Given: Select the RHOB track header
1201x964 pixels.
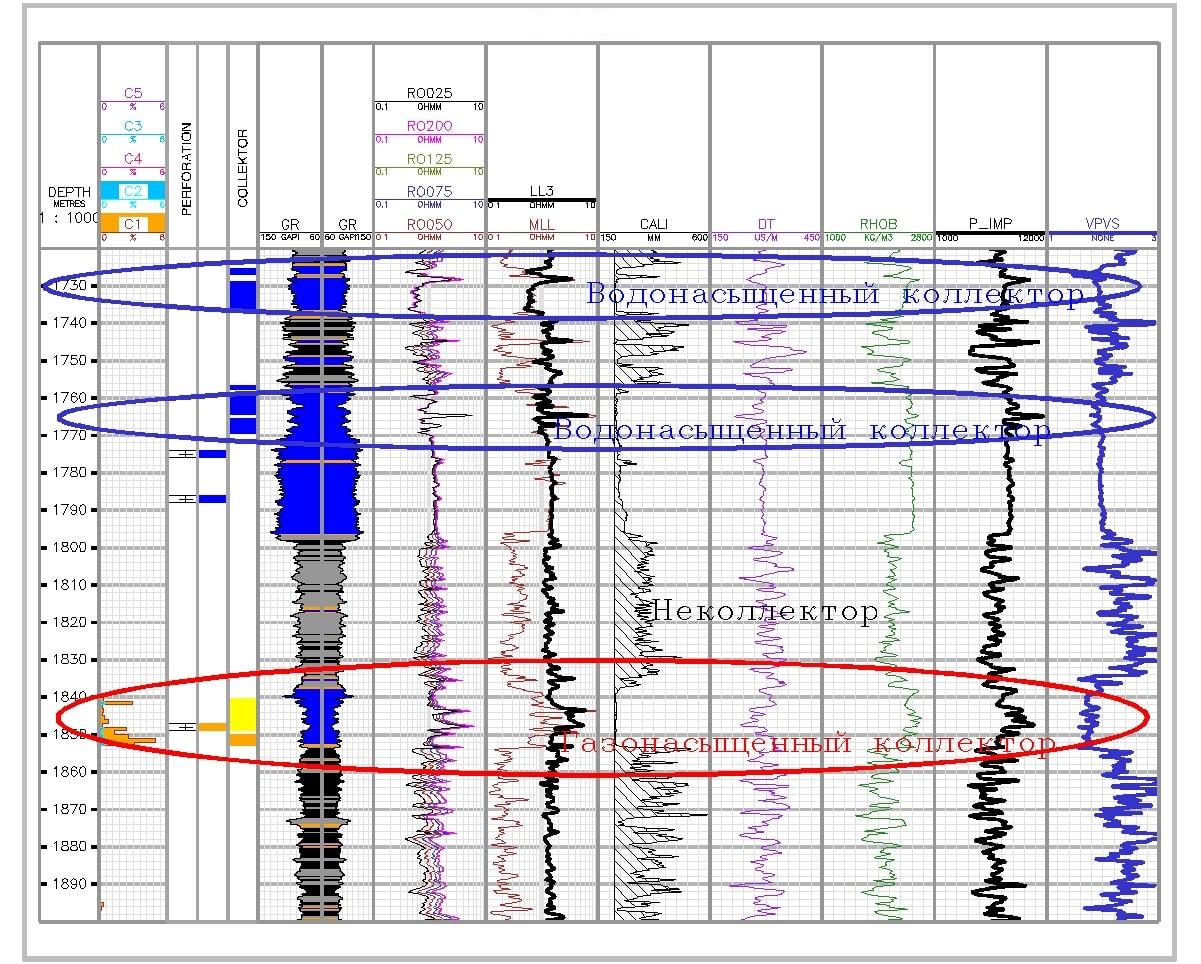Looking at the screenshot, I should (x=878, y=225).
